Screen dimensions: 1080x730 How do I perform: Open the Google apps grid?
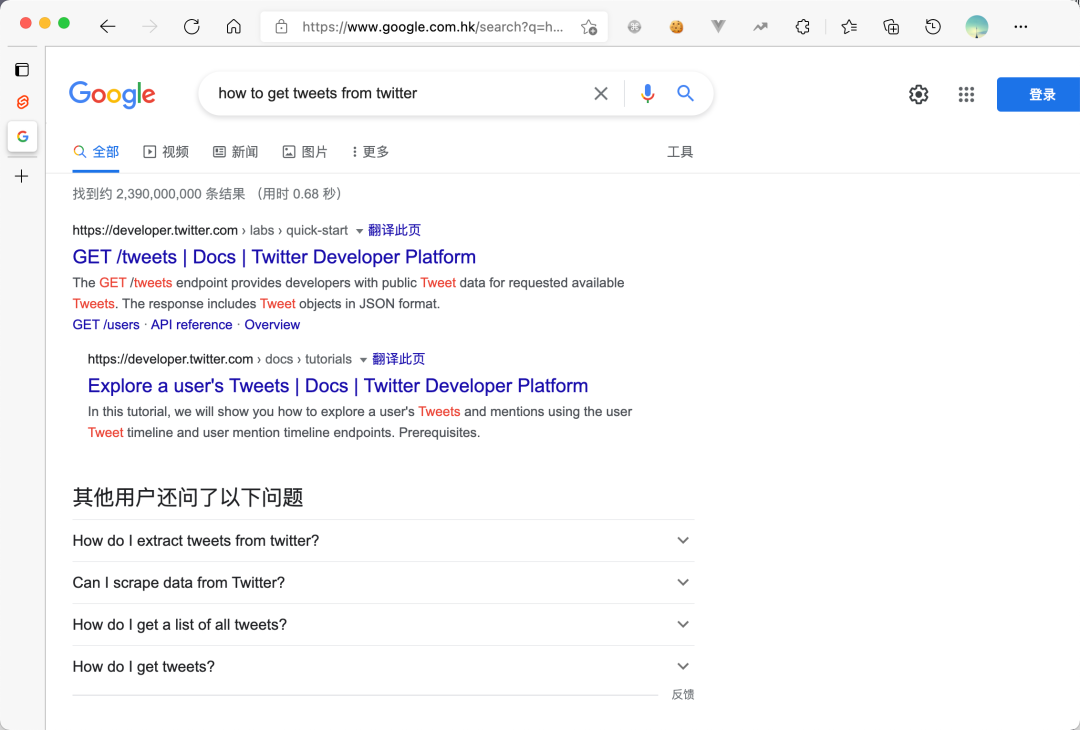tap(966, 94)
